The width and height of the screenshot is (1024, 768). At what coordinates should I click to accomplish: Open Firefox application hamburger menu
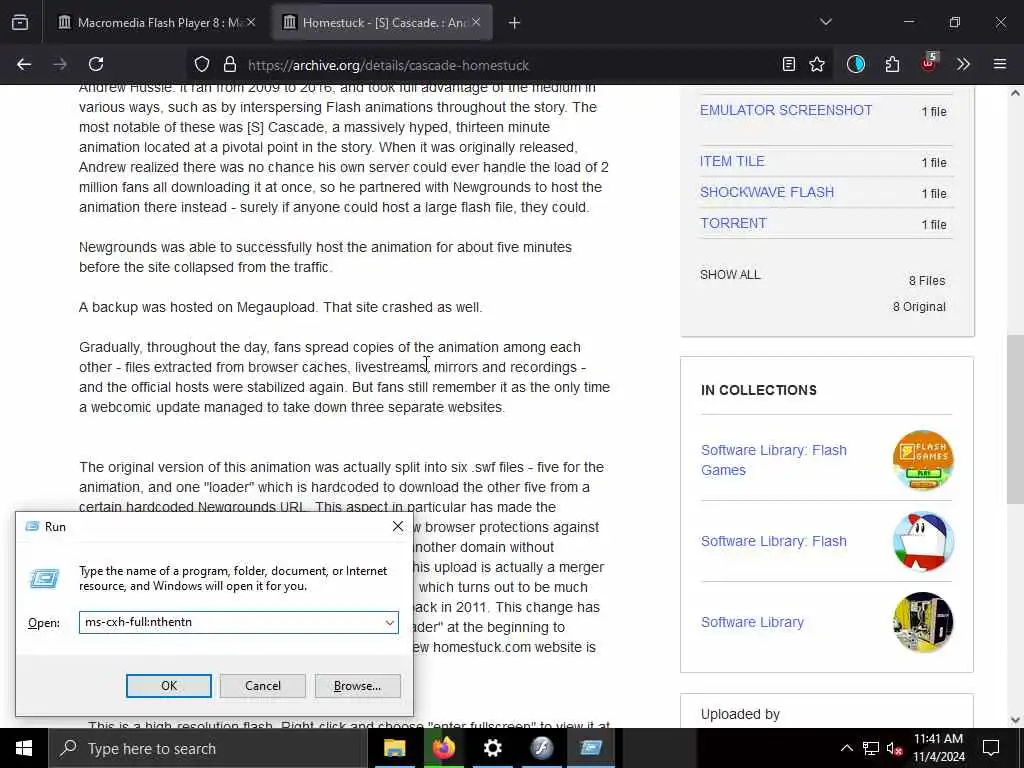pos(1000,65)
